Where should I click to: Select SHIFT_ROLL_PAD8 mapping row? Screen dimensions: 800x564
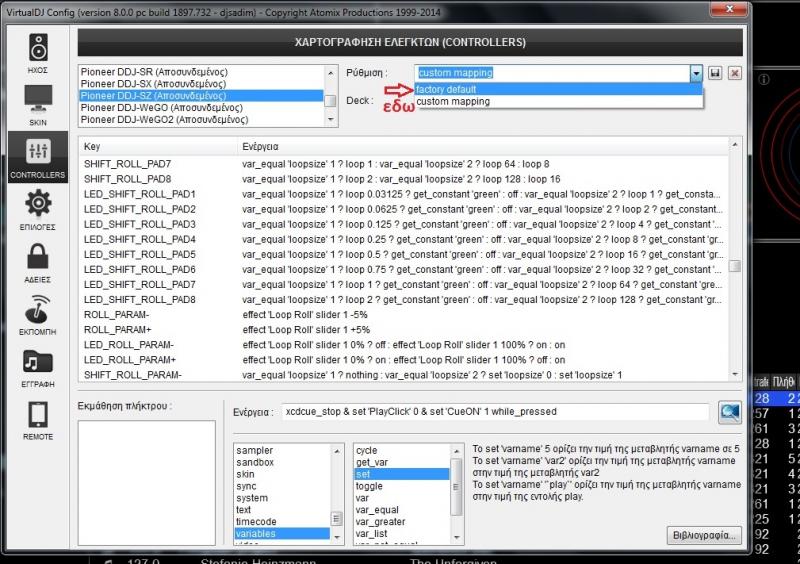point(403,179)
